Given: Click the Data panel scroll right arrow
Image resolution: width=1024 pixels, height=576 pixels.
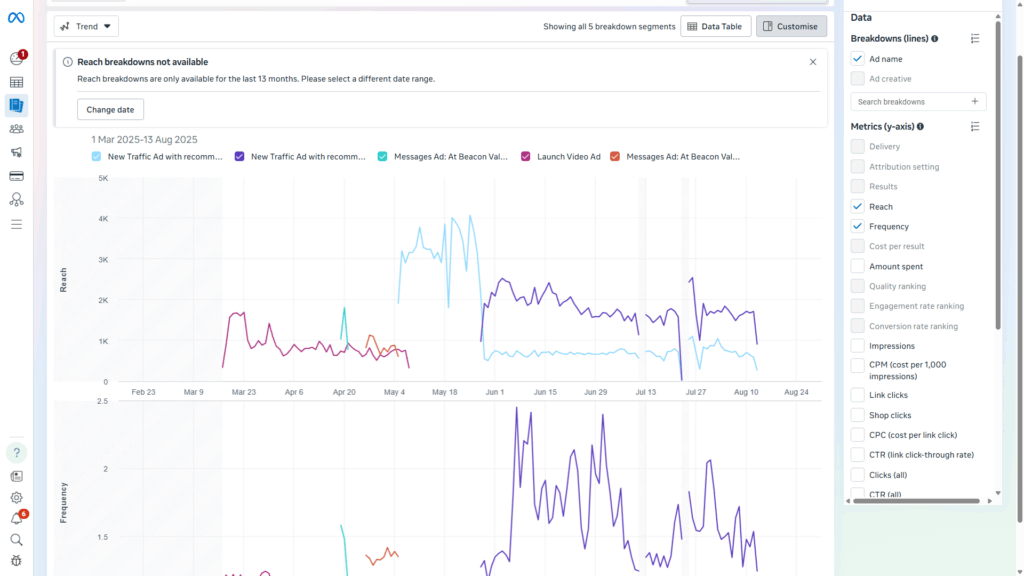Looking at the screenshot, I should click(989, 501).
